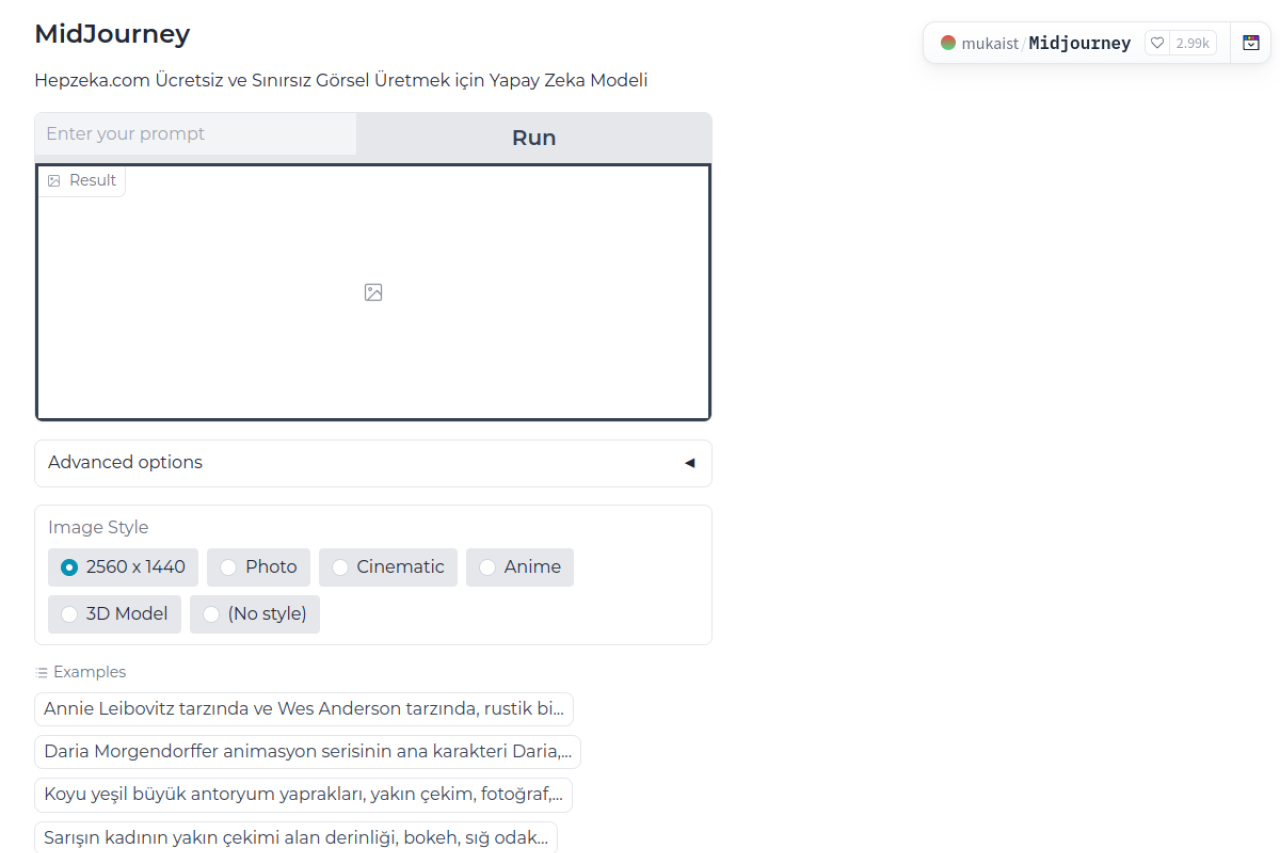The width and height of the screenshot is (1280, 853).
Task: Choose the 'Sarışın kadının yakın çekimi' example
Action: click(296, 837)
